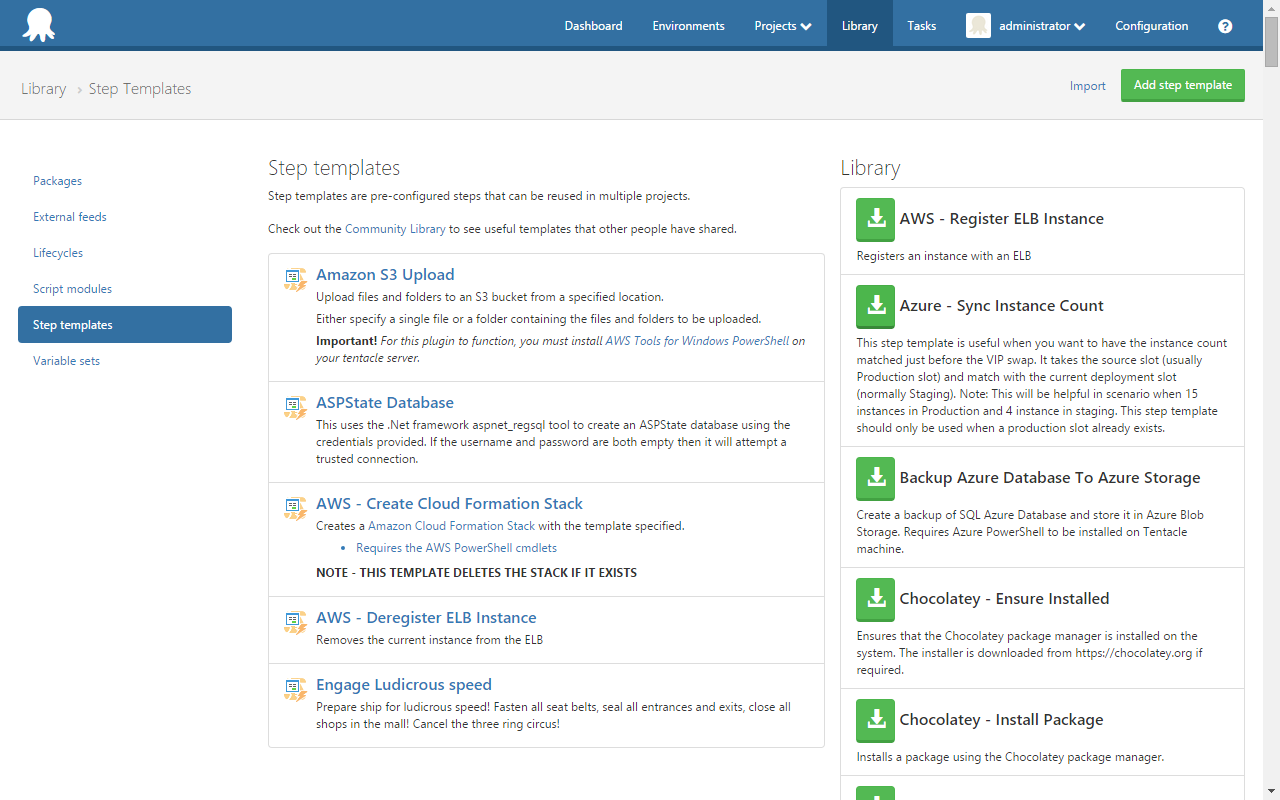Click download icon for Backup Azure Database
This screenshot has width=1280, height=800.
[x=876, y=479]
